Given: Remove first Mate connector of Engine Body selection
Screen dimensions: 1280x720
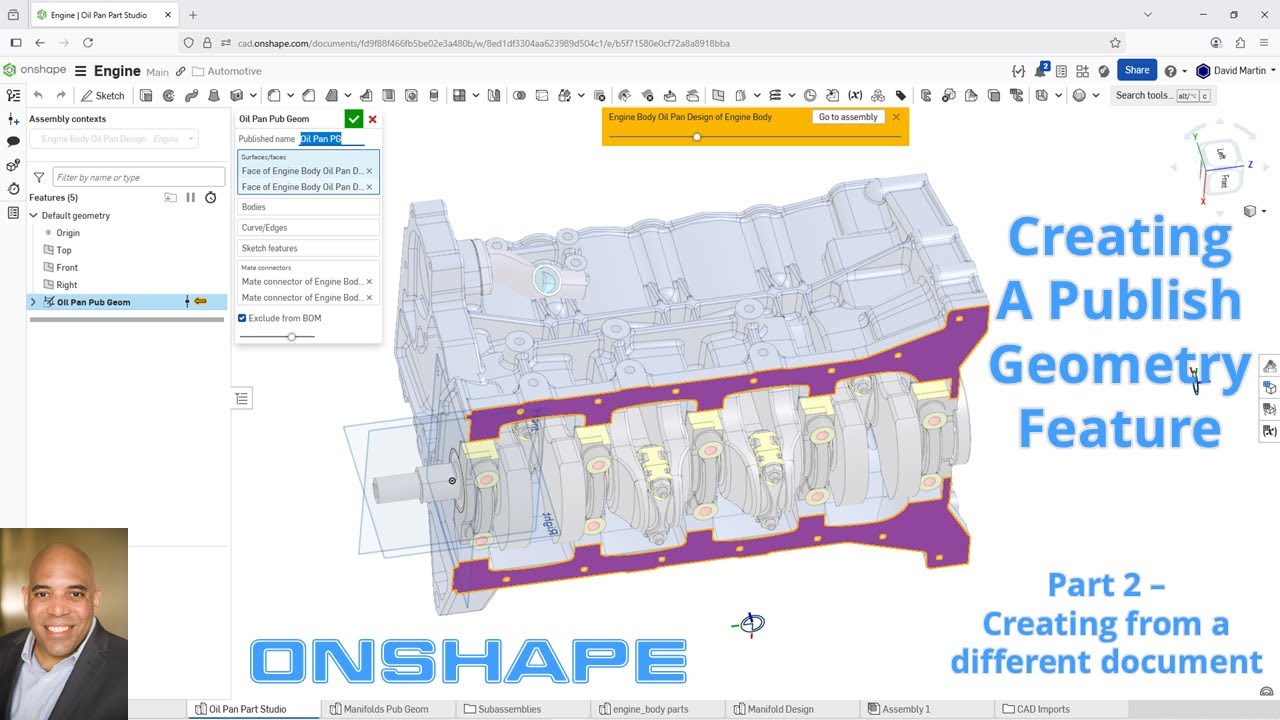Looking at the screenshot, I should (x=369, y=282).
